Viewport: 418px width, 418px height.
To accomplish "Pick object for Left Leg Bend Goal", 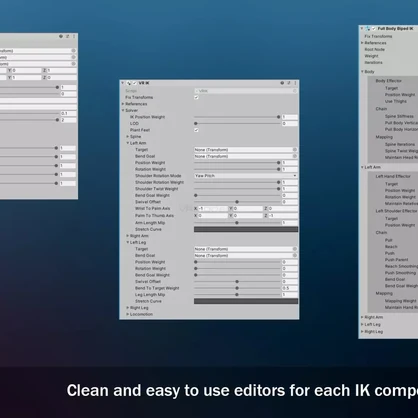I will tap(295, 255).
